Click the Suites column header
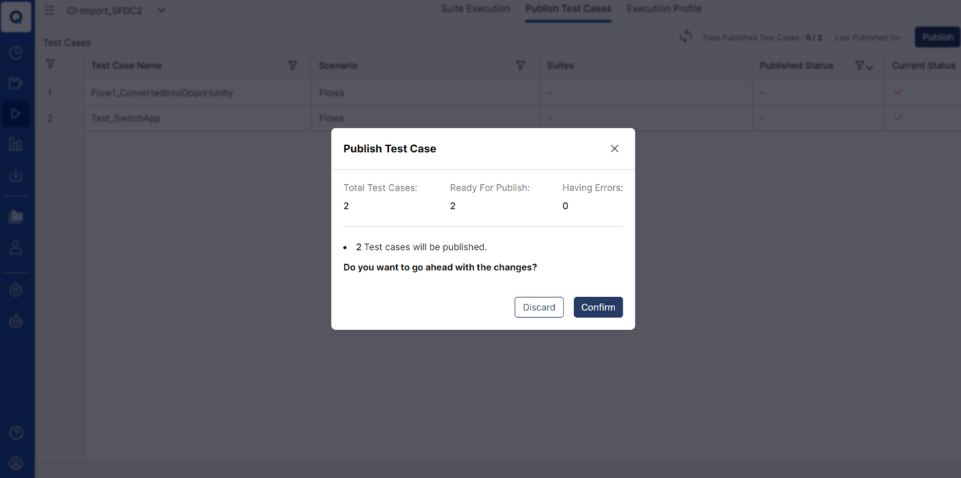This screenshot has width=961, height=478. [x=560, y=66]
